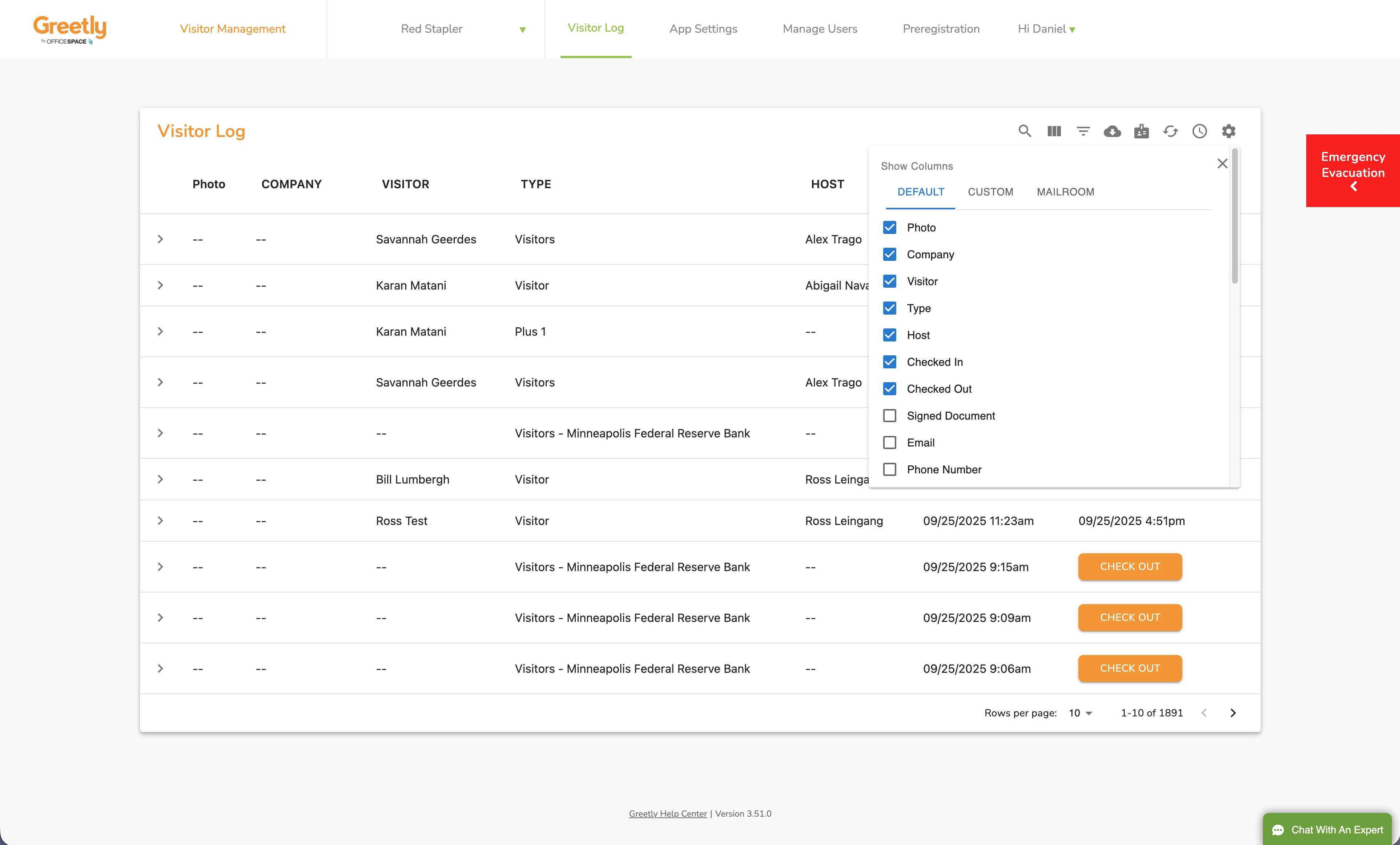Switch to the CUSTOM columns tab
This screenshot has width=1400, height=845.
(990, 192)
